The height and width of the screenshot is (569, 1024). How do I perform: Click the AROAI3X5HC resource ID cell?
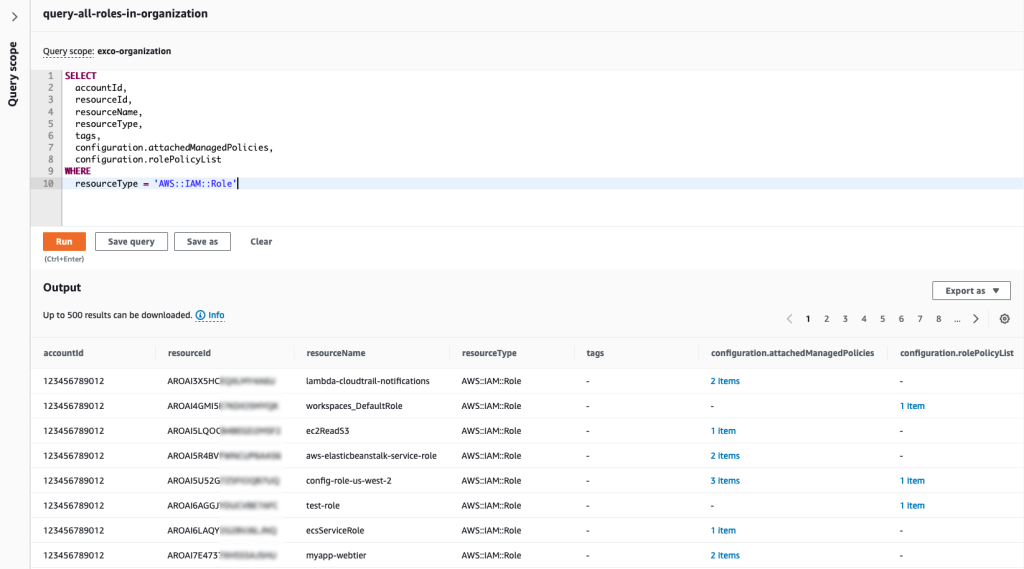(x=221, y=381)
